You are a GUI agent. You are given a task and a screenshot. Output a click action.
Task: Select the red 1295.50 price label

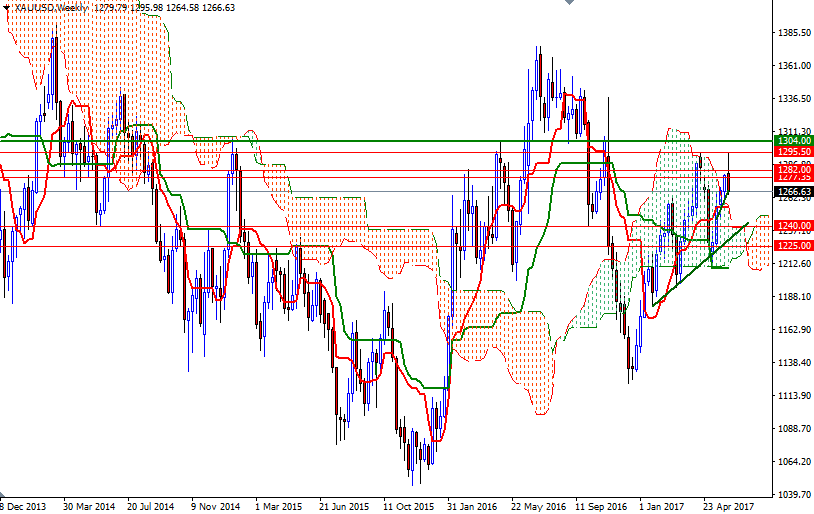tap(793, 152)
